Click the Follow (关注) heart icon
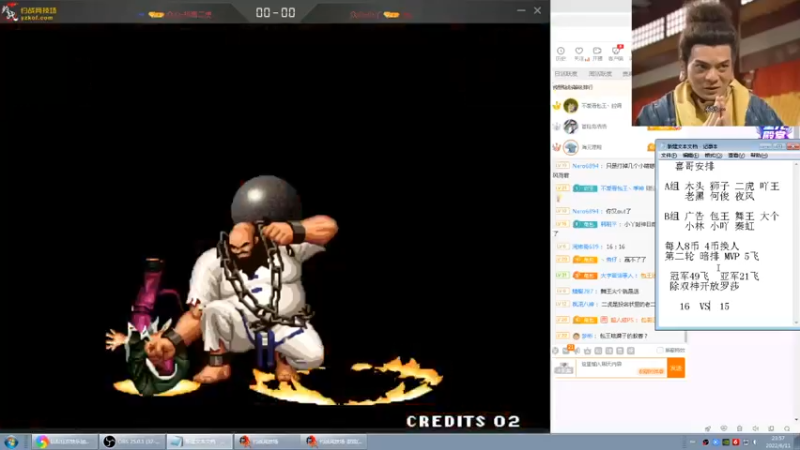 coord(579,53)
